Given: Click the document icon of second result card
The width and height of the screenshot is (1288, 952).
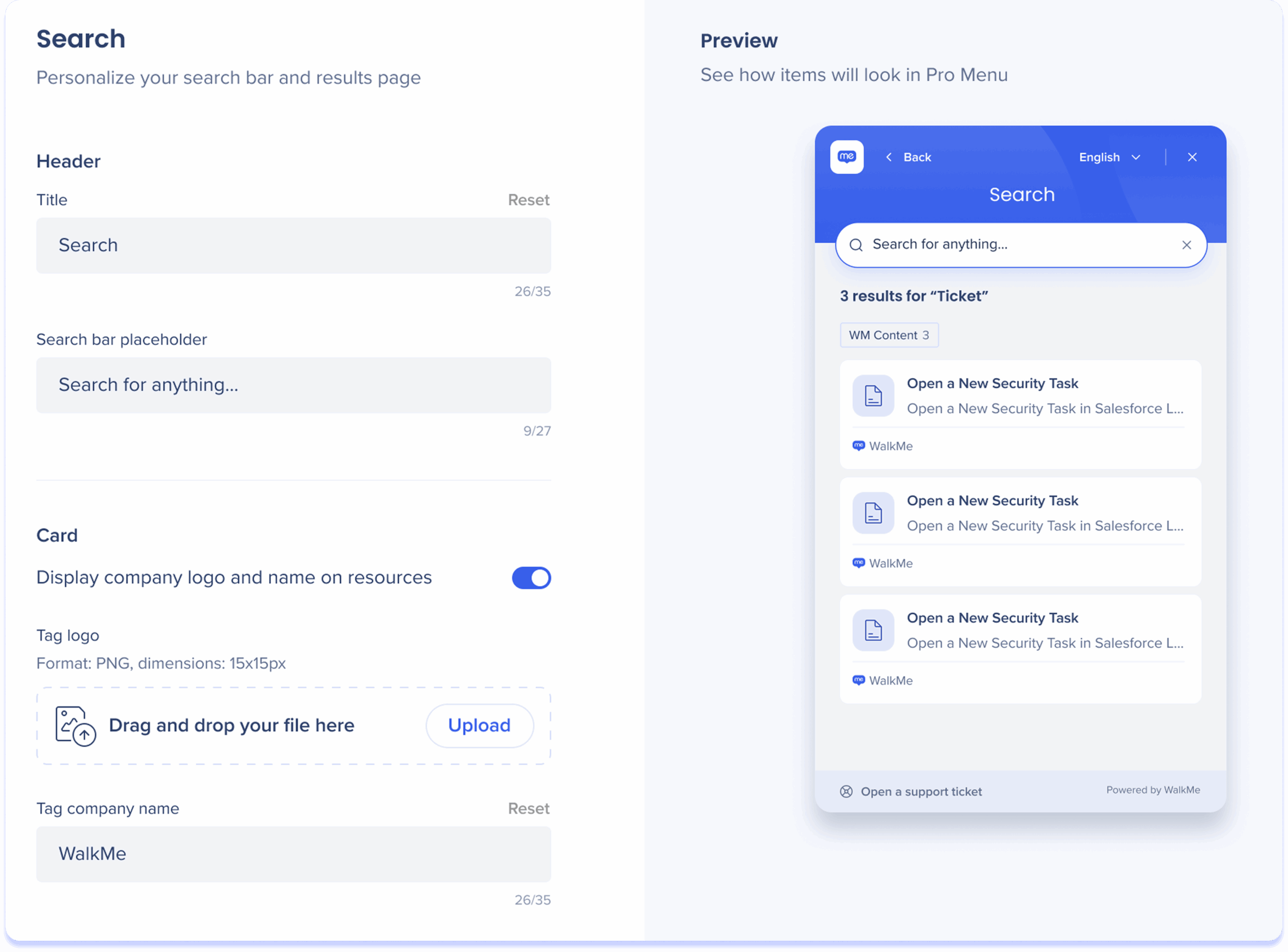Looking at the screenshot, I should click(x=873, y=513).
